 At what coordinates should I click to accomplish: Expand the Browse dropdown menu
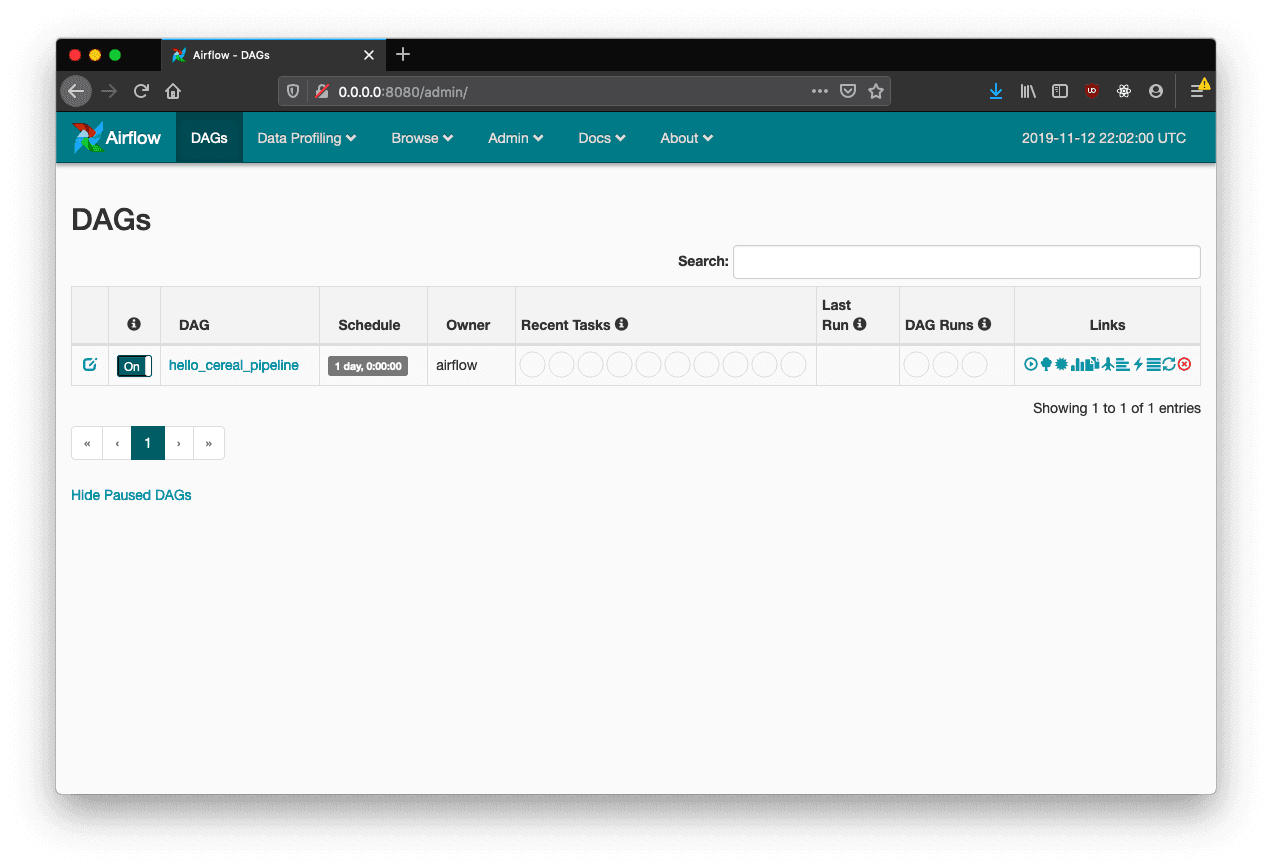point(422,138)
